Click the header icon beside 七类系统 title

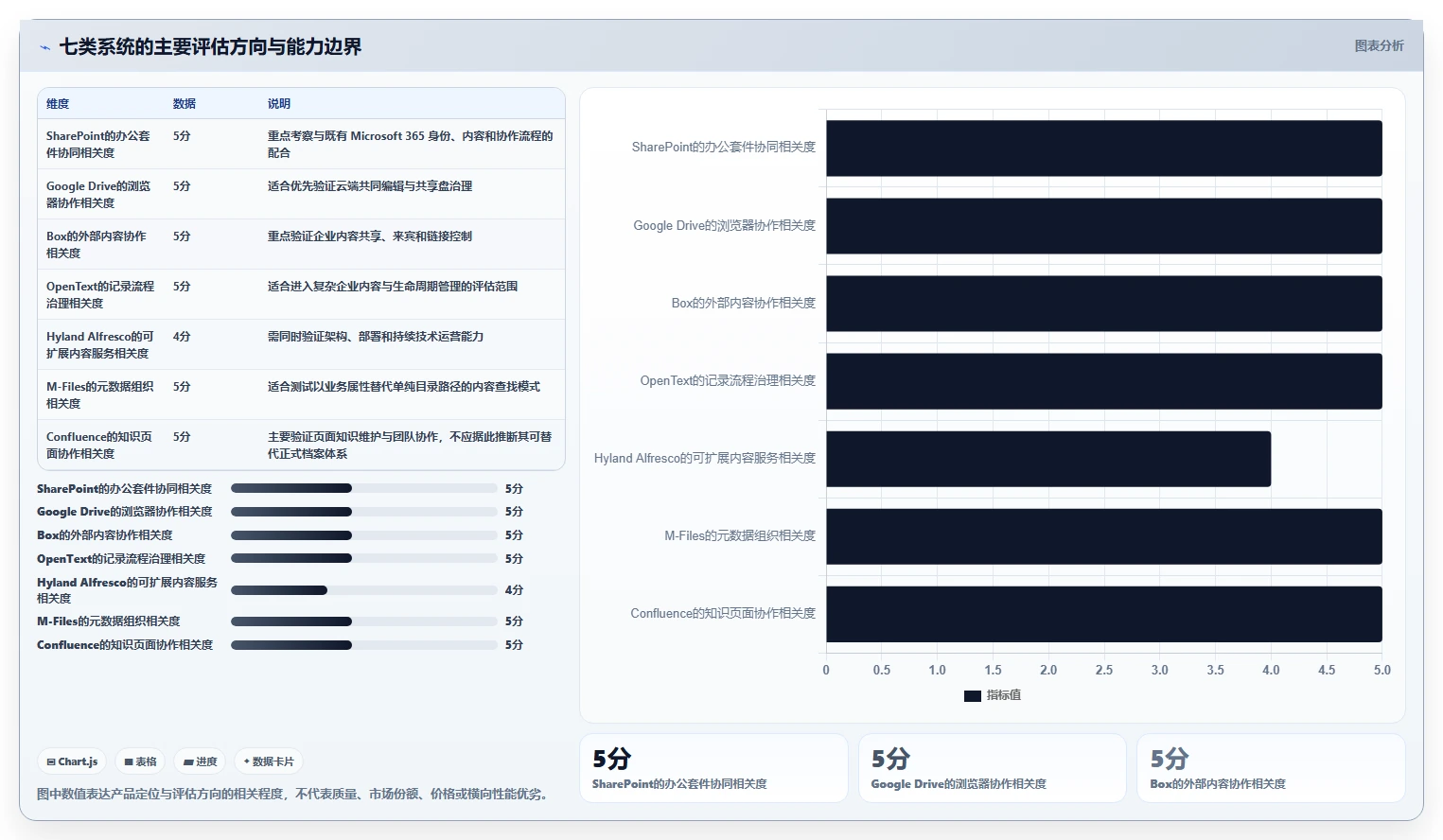pyautogui.click(x=44, y=47)
